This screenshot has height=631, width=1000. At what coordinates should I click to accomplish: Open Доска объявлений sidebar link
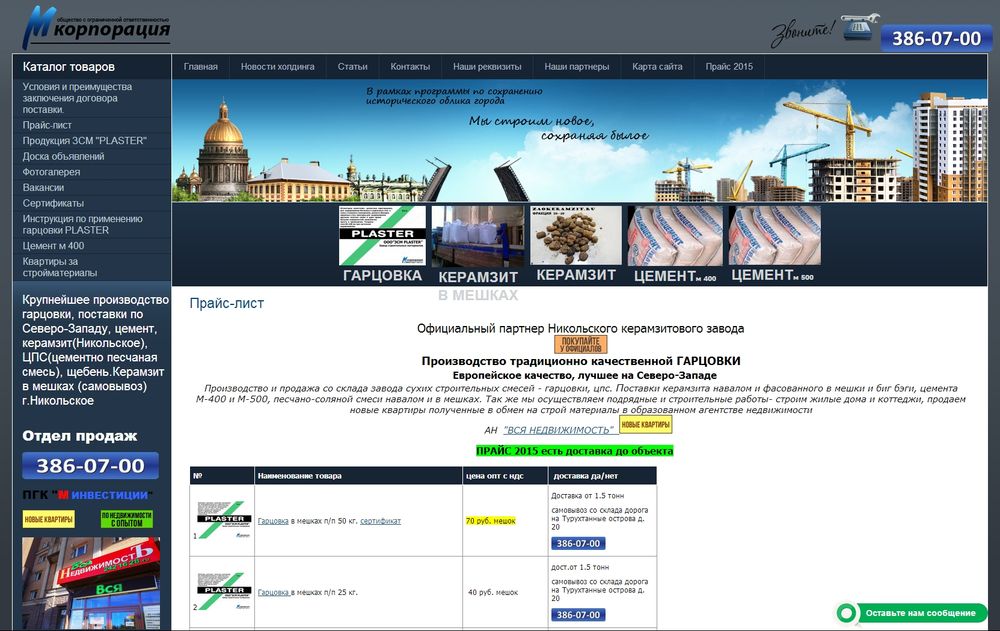63,156
